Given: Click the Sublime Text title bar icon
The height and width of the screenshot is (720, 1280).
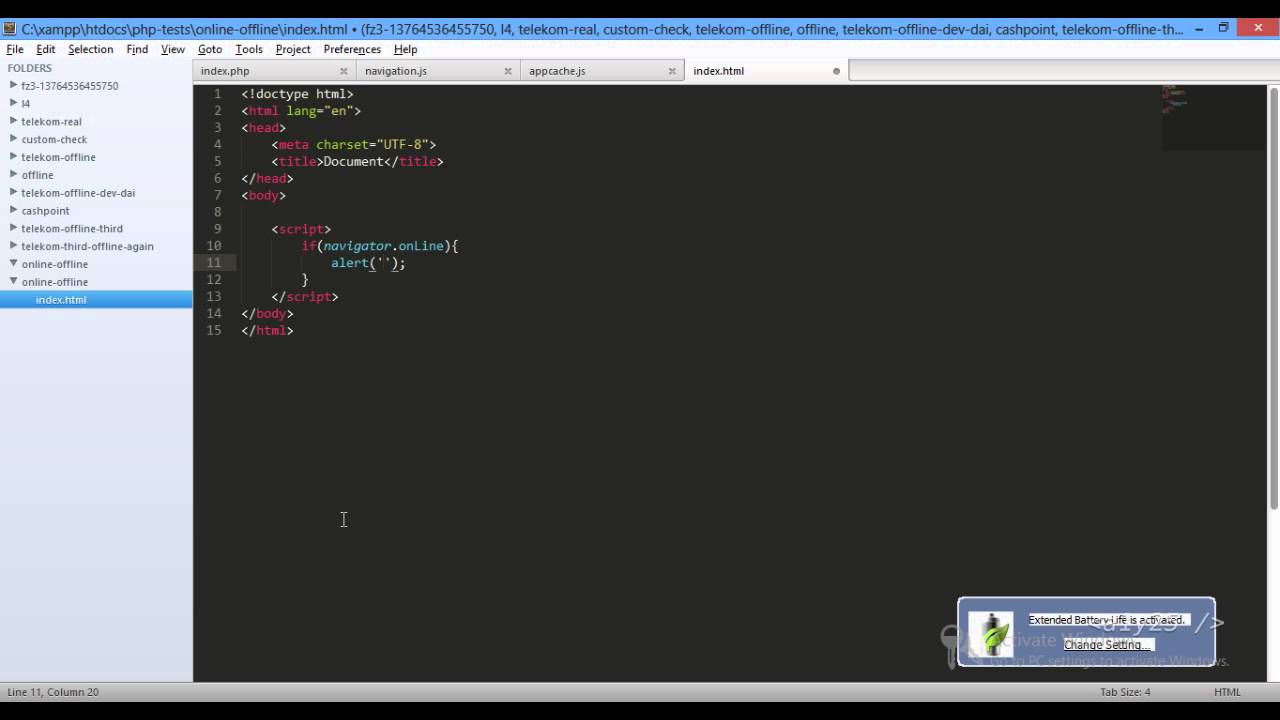Looking at the screenshot, I should [9, 29].
